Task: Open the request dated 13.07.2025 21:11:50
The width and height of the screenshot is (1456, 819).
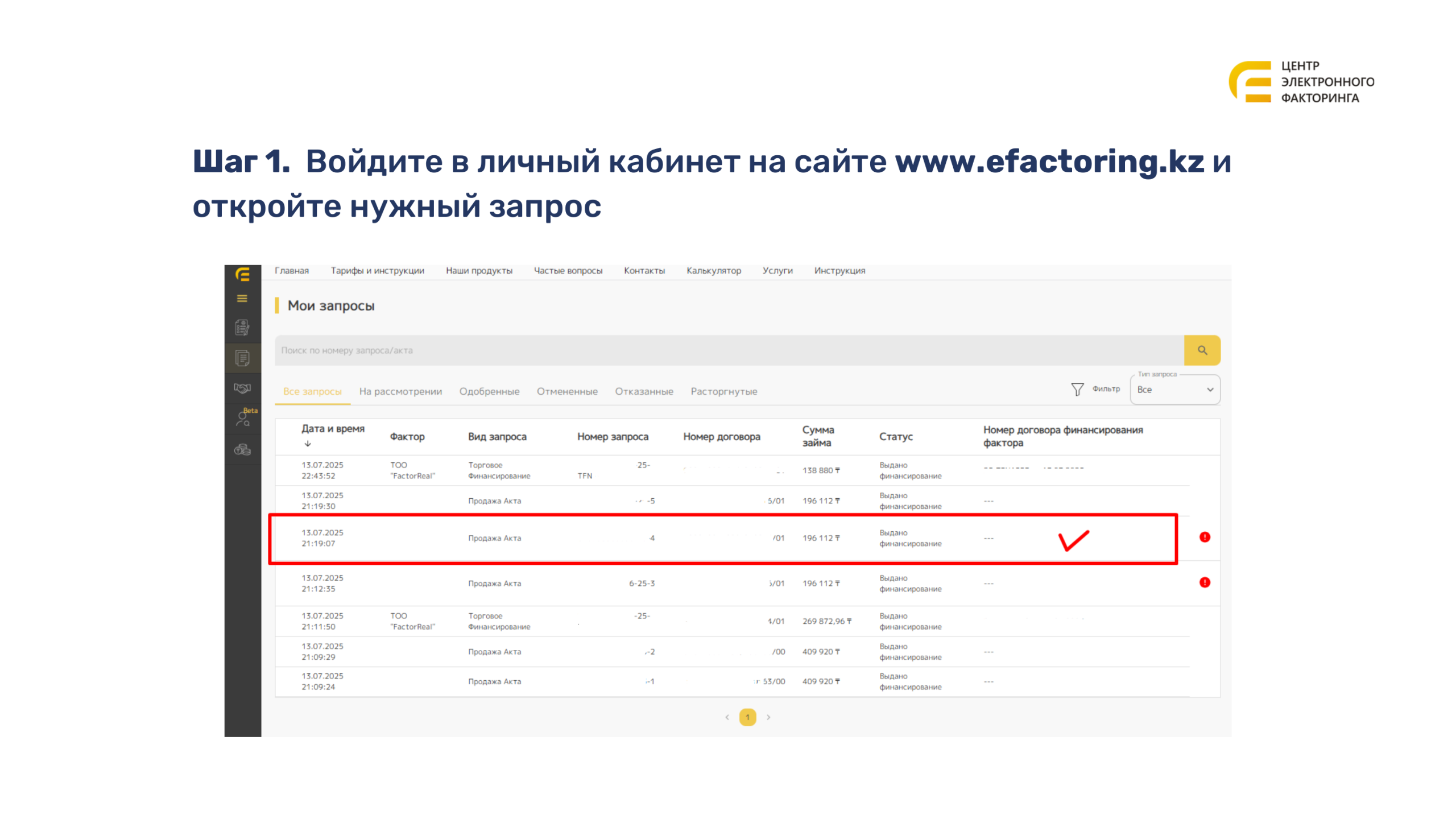Action: [733, 621]
